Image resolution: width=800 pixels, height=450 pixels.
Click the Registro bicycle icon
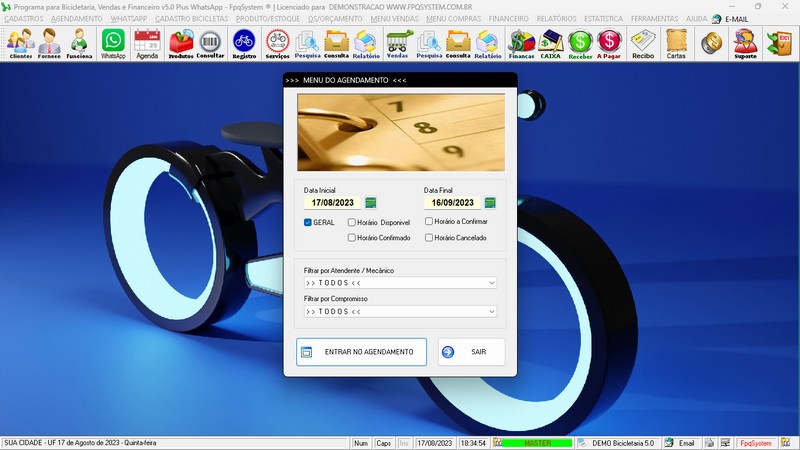pos(243,43)
